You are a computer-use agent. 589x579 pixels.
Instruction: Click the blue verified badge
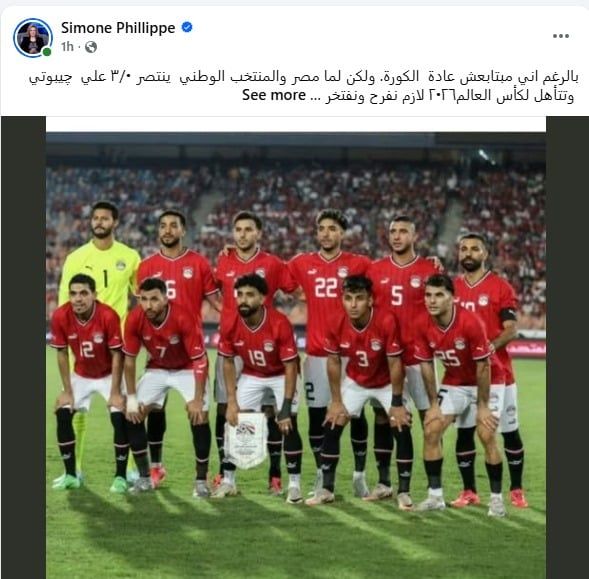coord(187,27)
